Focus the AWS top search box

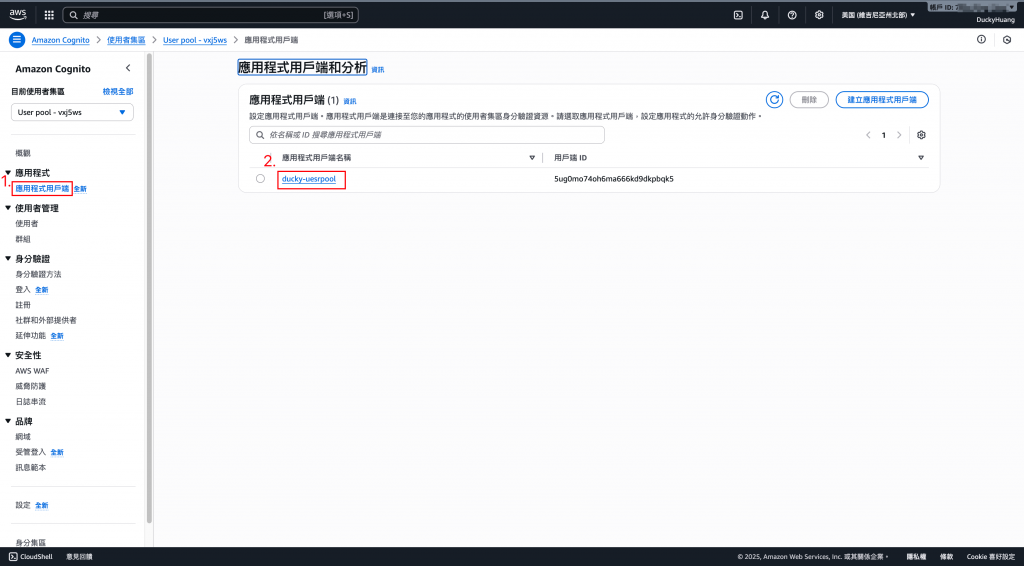point(210,15)
